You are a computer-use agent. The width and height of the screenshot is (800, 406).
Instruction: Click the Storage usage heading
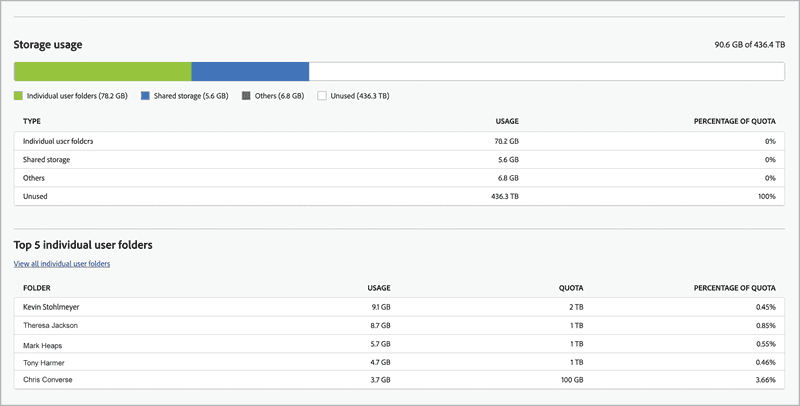coord(48,45)
